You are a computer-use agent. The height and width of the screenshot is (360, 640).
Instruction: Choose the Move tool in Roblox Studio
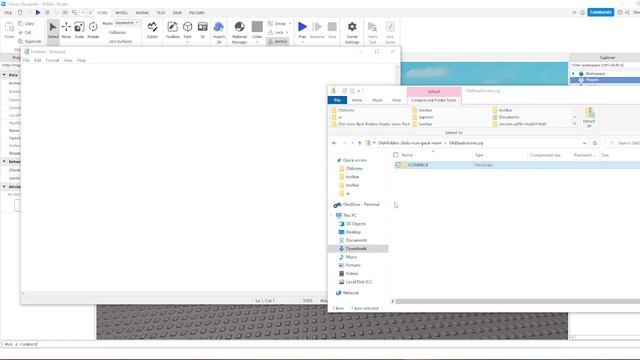coord(66,30)
